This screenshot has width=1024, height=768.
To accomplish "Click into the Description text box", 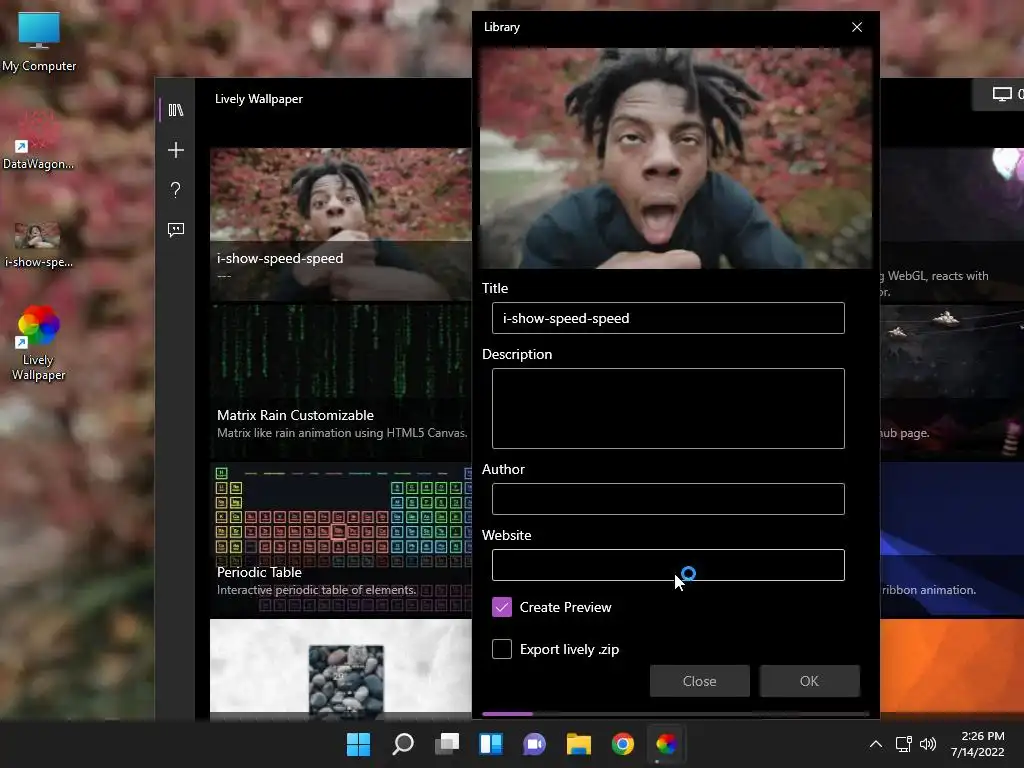I will coord(668,408).
